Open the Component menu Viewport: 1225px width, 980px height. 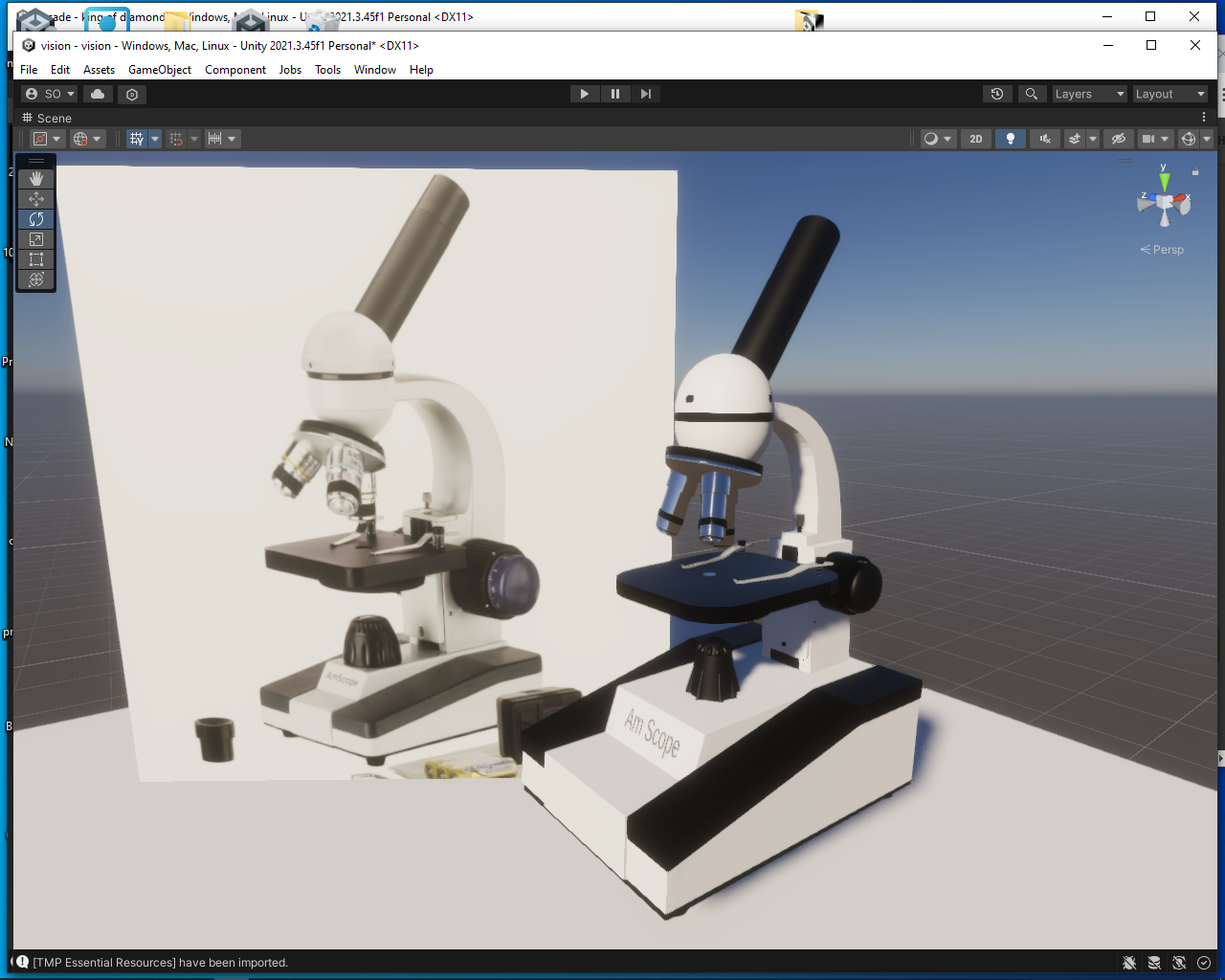(x=235, y=70)
